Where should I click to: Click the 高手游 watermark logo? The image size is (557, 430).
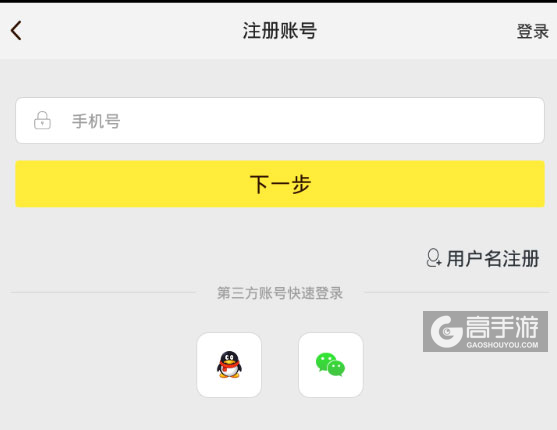coord(485,332)
